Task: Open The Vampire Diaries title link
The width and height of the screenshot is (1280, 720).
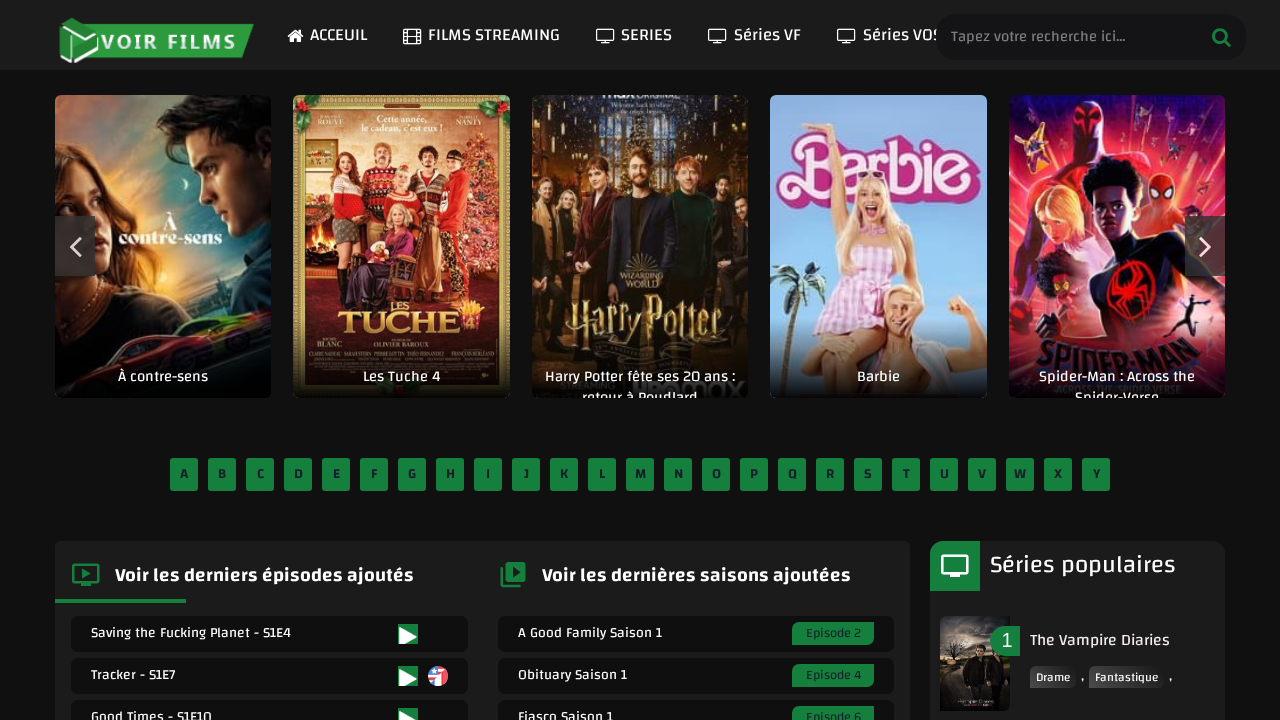Action: click(1099, 640)
